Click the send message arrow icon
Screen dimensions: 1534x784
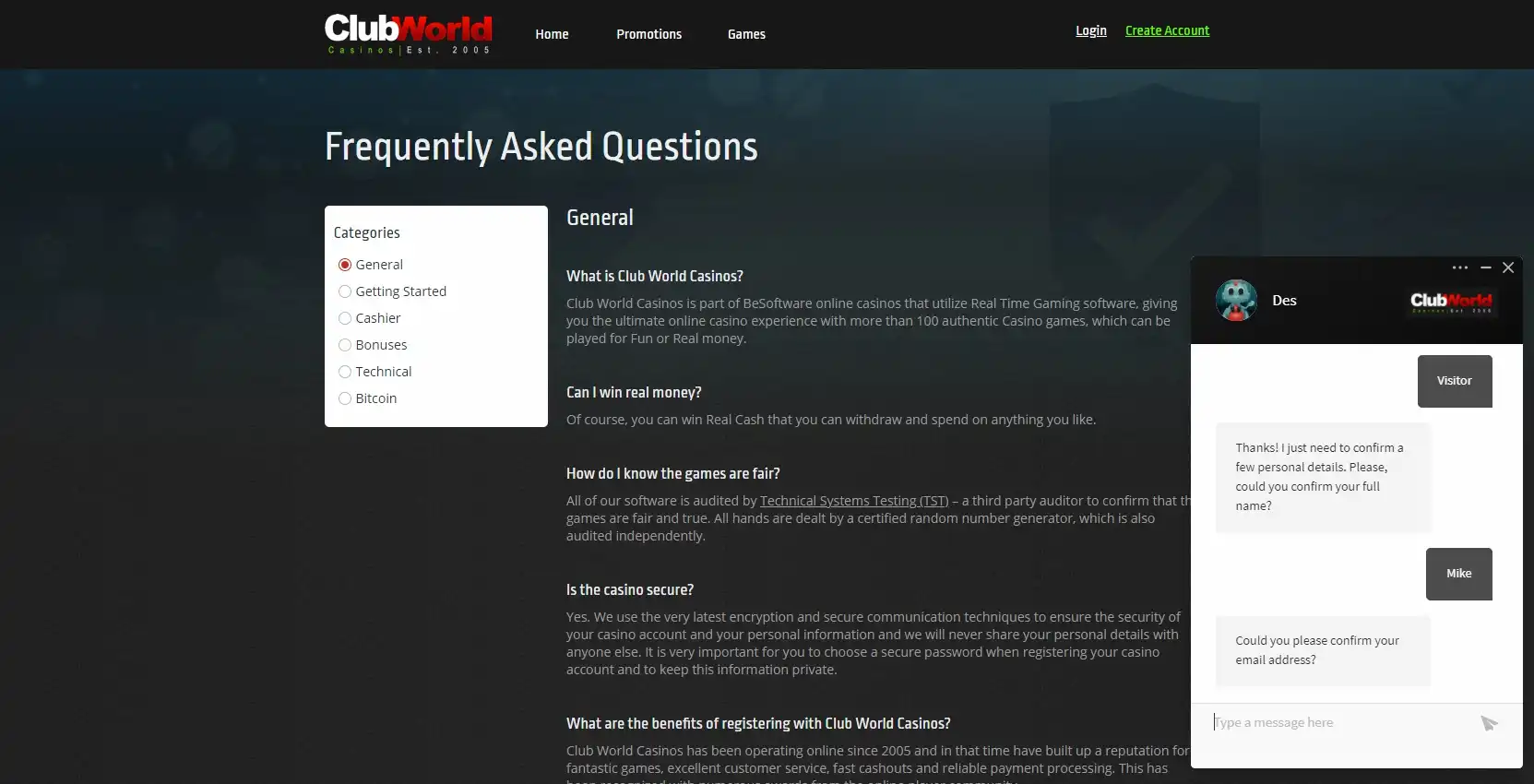[x=1488, y=723]
